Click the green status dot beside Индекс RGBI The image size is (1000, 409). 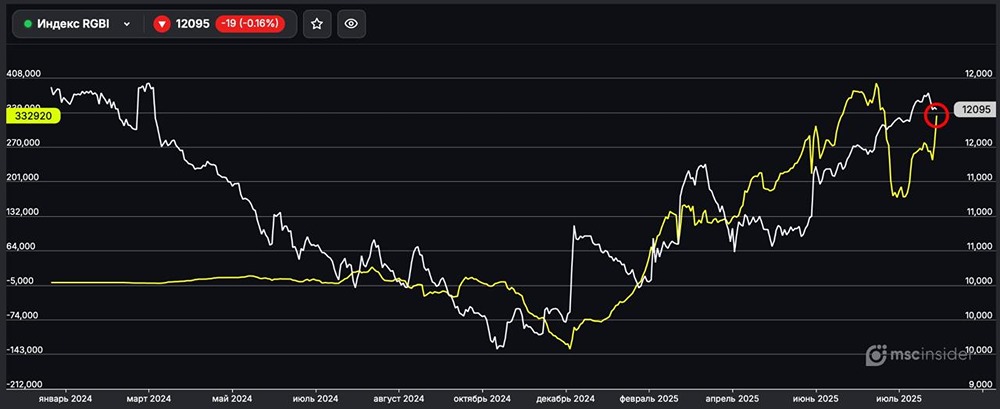click(28, 23)
